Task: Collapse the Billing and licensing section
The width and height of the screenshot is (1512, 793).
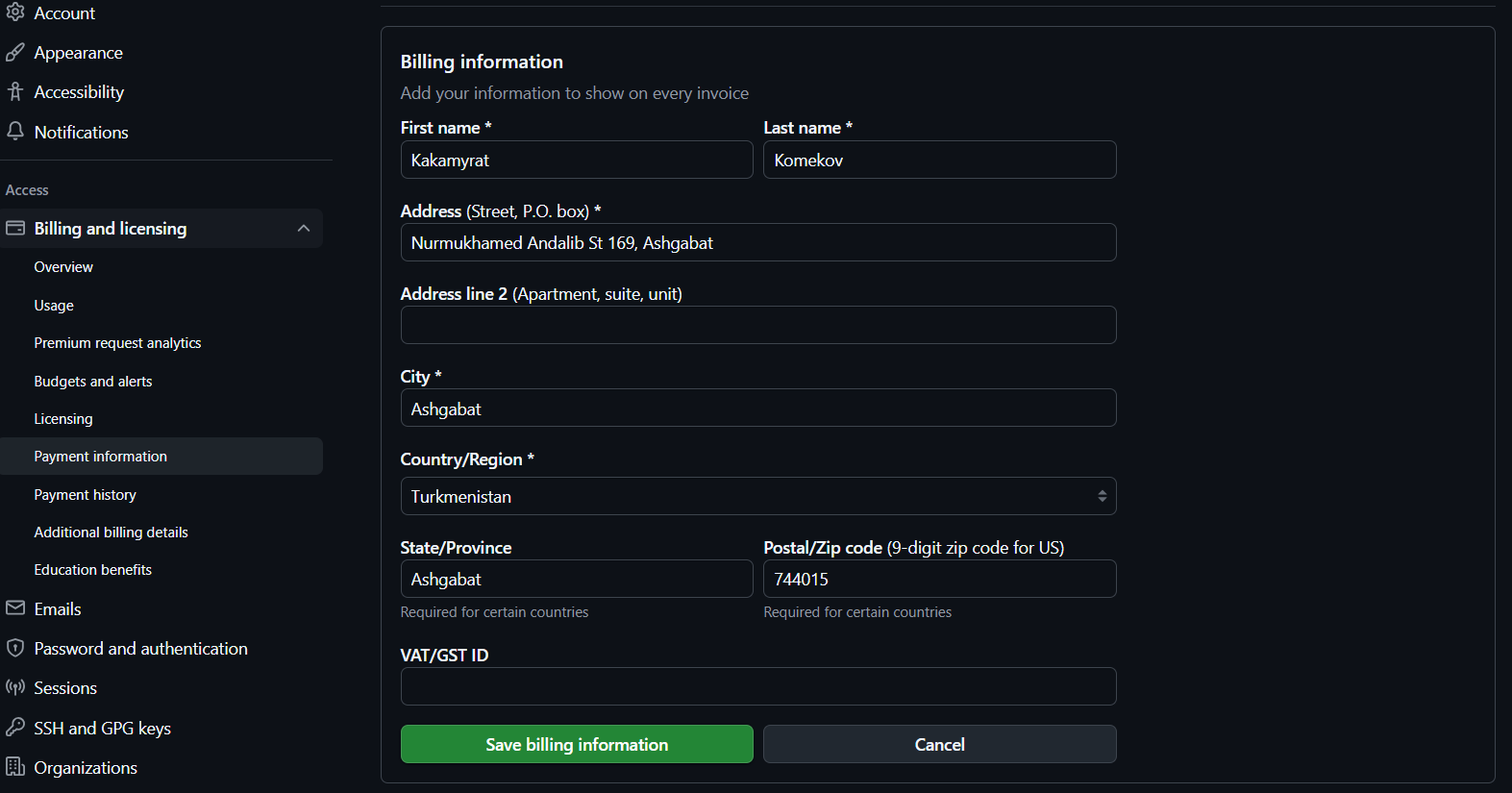Action: (x=304, y=228)
